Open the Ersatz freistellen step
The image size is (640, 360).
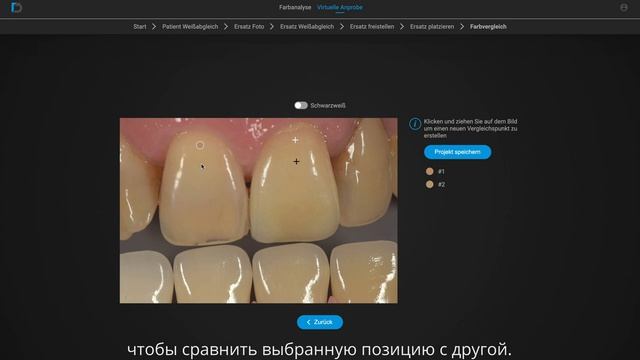click(372, 27)
